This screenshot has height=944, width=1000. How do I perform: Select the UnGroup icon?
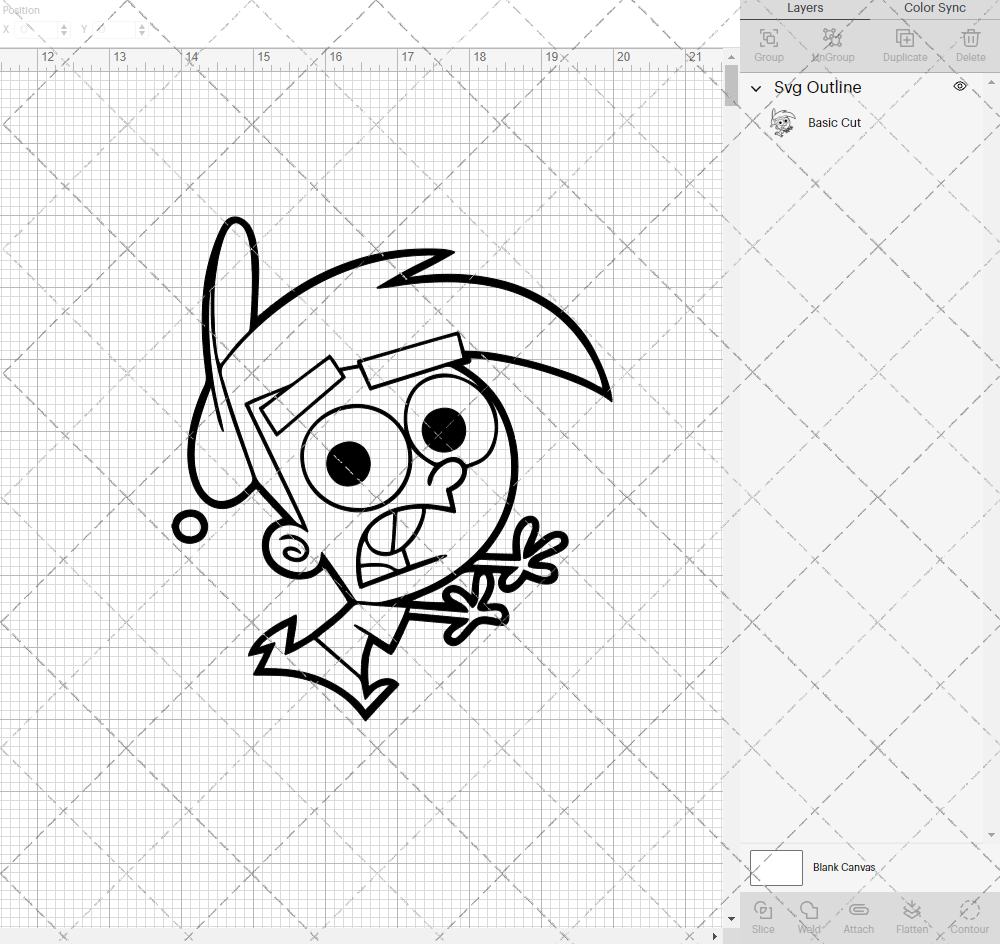[832, 40]
